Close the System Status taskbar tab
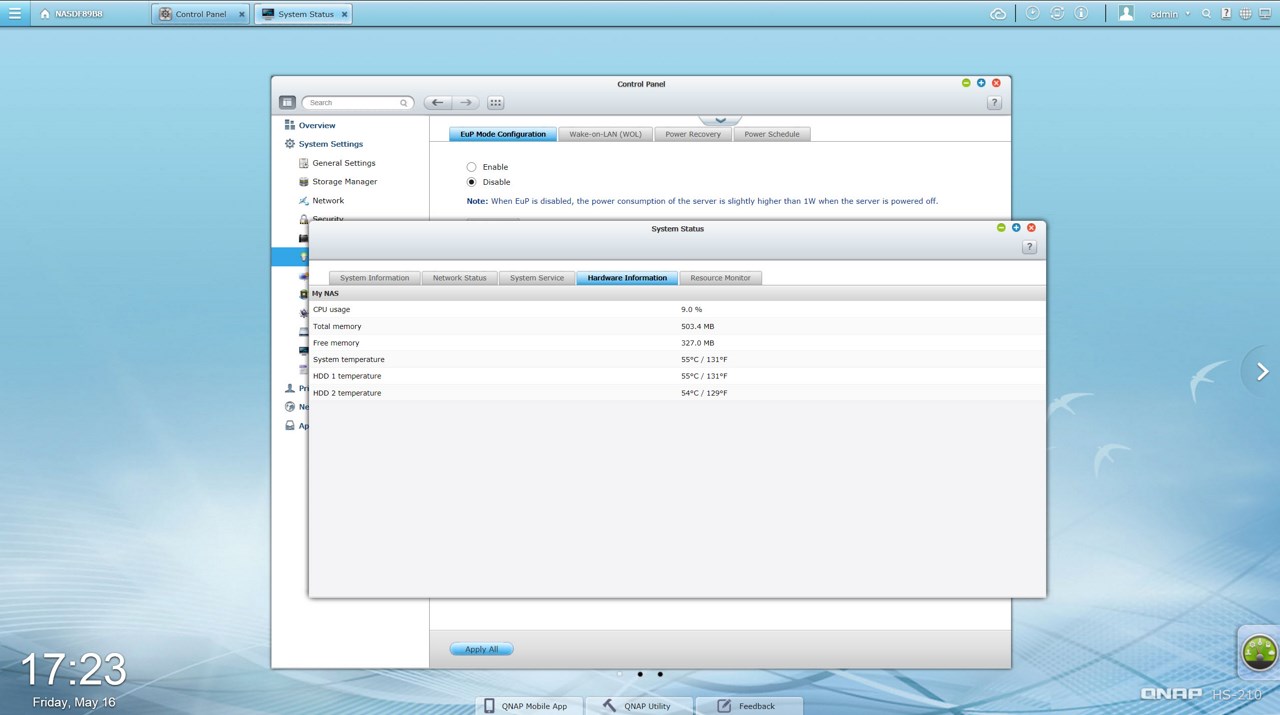 [x=345, y=14]
